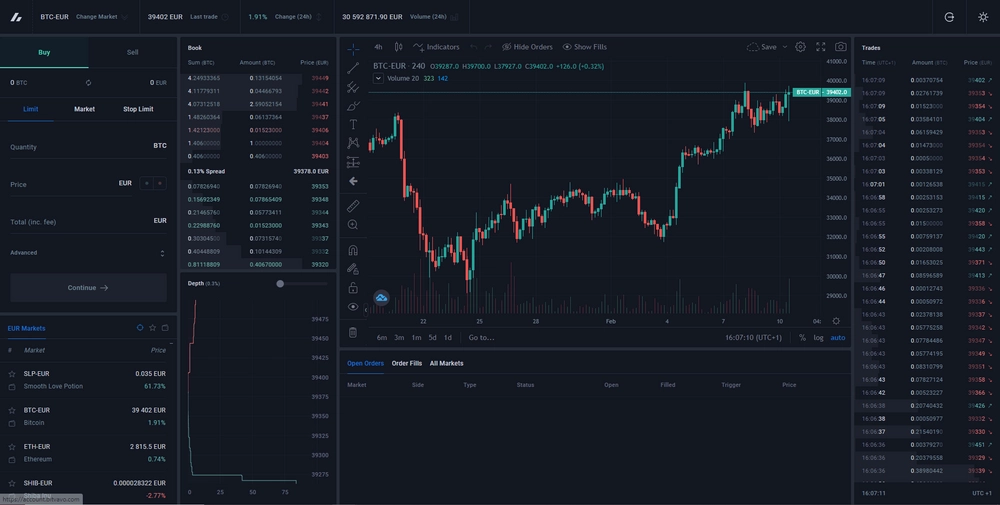Open the BTC-EUR Bitcoin market row

[x=88, y=416]
